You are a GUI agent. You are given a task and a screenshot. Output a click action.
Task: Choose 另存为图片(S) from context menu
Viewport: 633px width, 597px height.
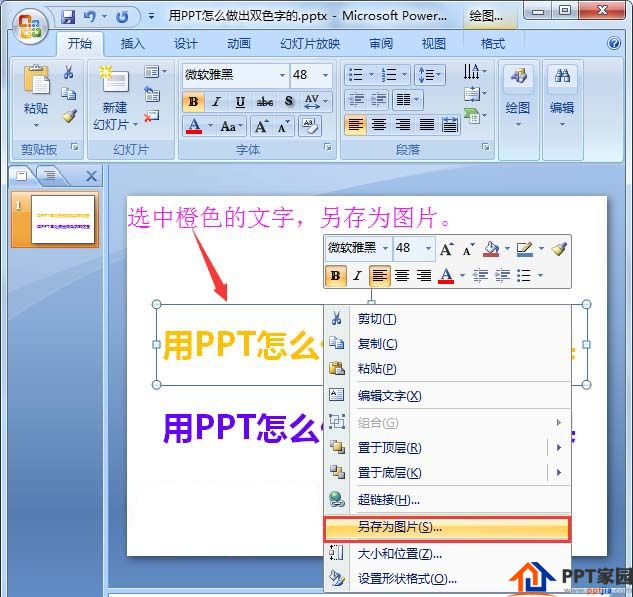[446, 528]
